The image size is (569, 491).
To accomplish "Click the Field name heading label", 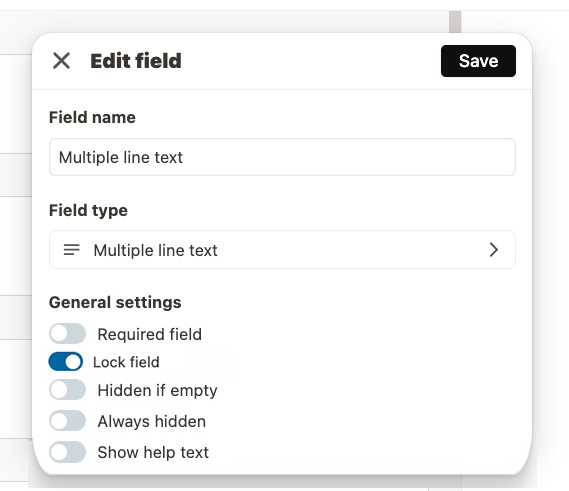I will (92, 117).
